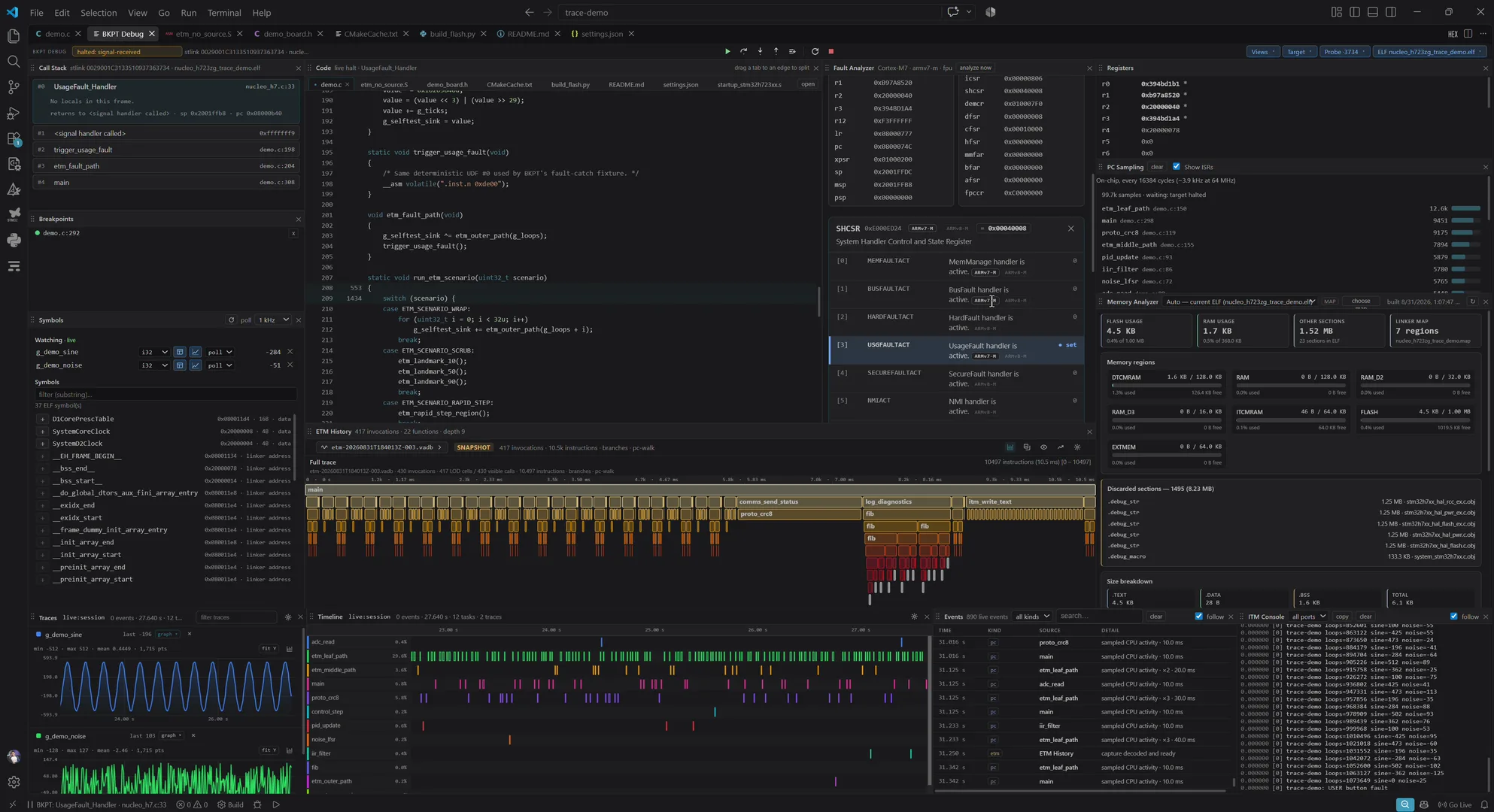This screenshot has width=1494, height=812.
Task: Open the i32 type dropdown for g_demo_sine
Action: [x=154, y=352]
